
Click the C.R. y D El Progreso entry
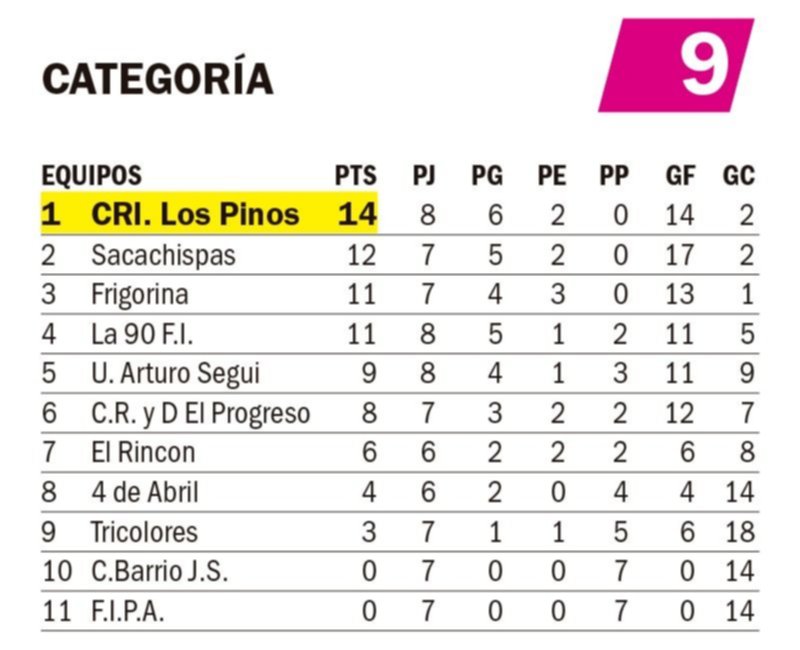coord(201,414)
